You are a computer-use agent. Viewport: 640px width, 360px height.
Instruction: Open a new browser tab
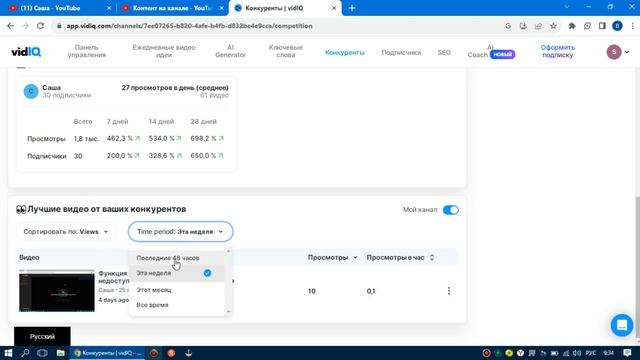click(x=352, y=8)
